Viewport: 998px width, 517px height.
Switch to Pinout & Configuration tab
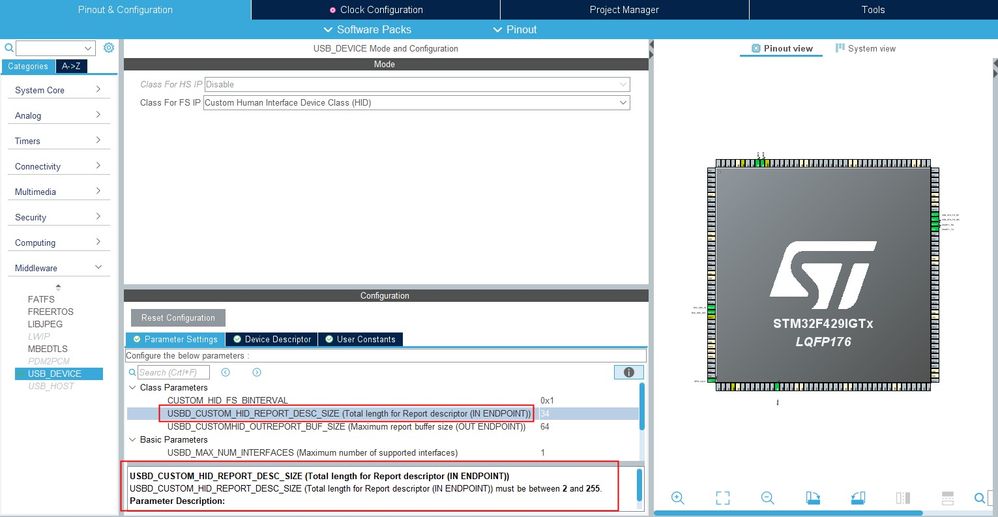[125, 10]
